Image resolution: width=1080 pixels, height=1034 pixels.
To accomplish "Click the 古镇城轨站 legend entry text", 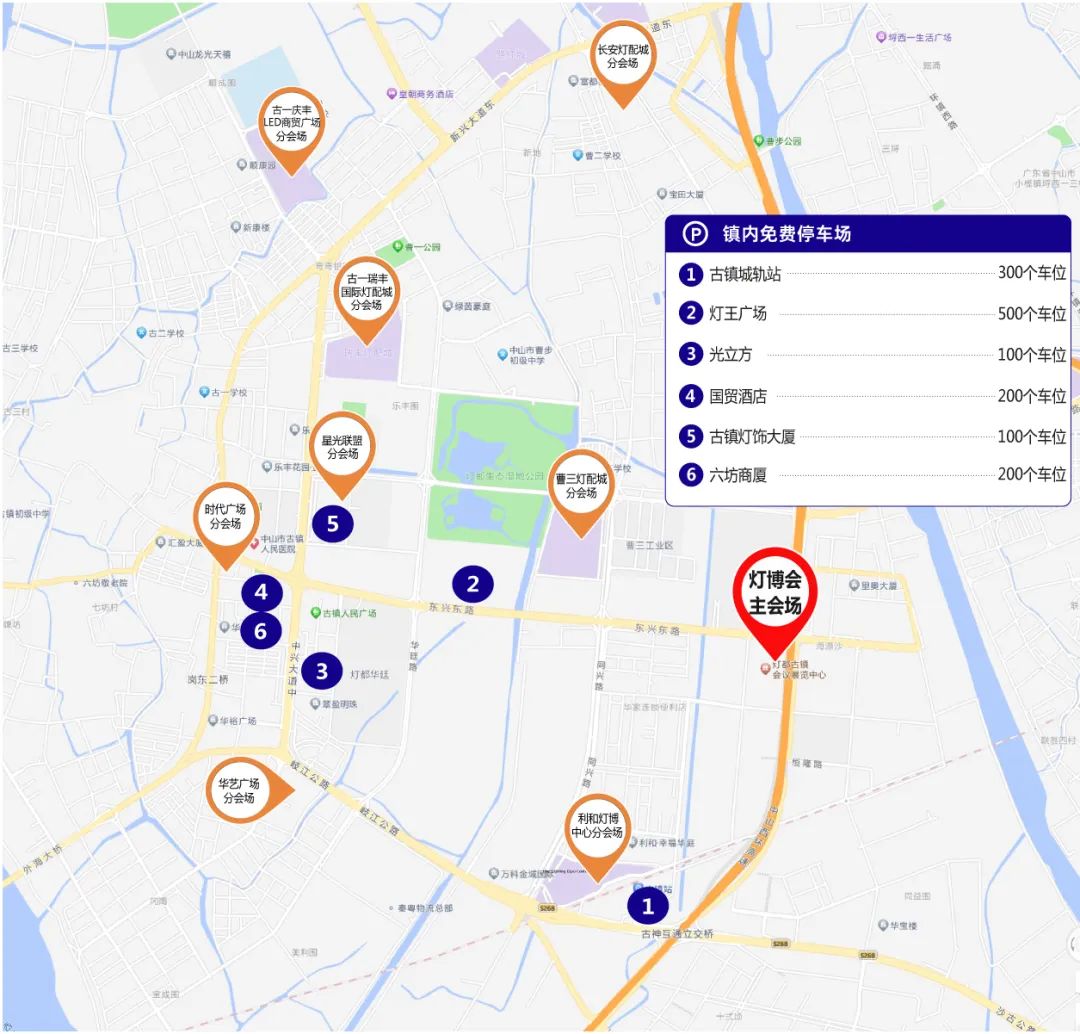I will point(745,275).
